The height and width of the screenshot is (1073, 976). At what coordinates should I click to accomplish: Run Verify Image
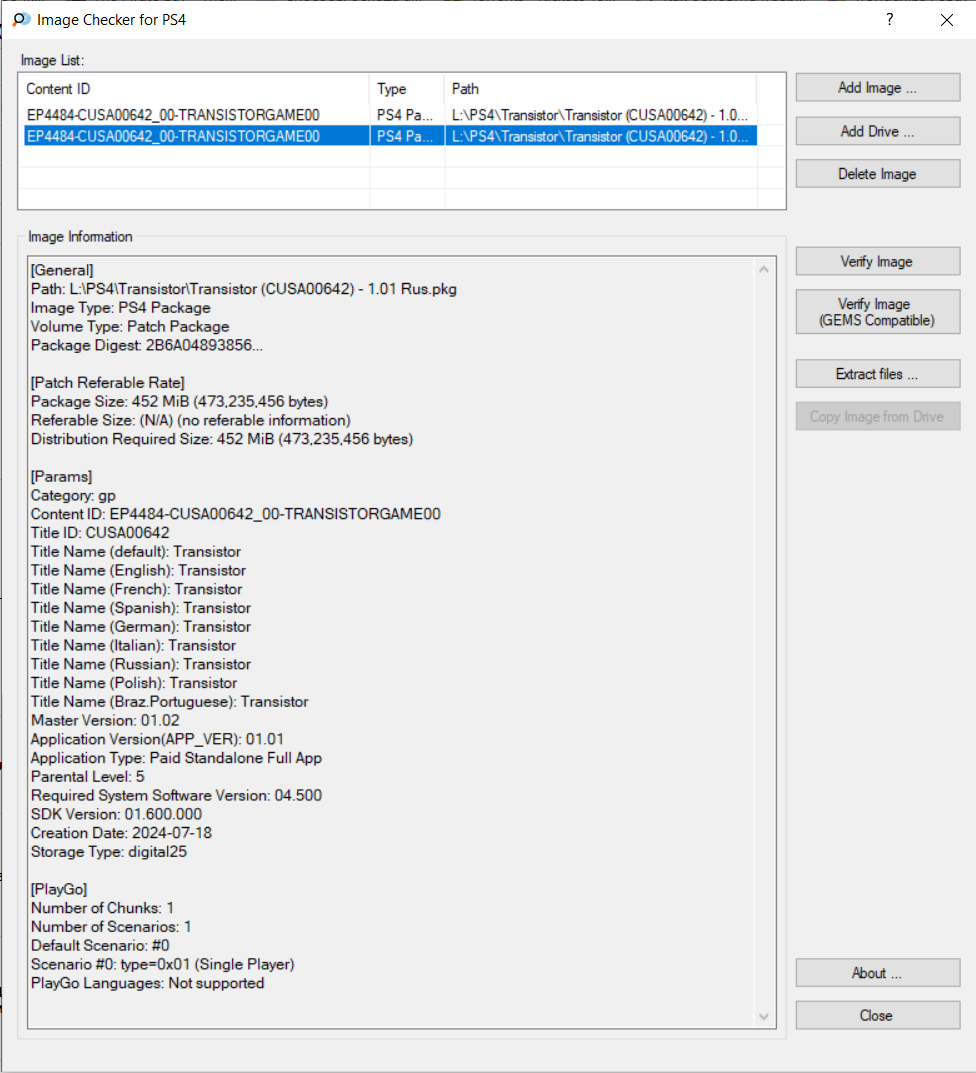coord(877,261)
